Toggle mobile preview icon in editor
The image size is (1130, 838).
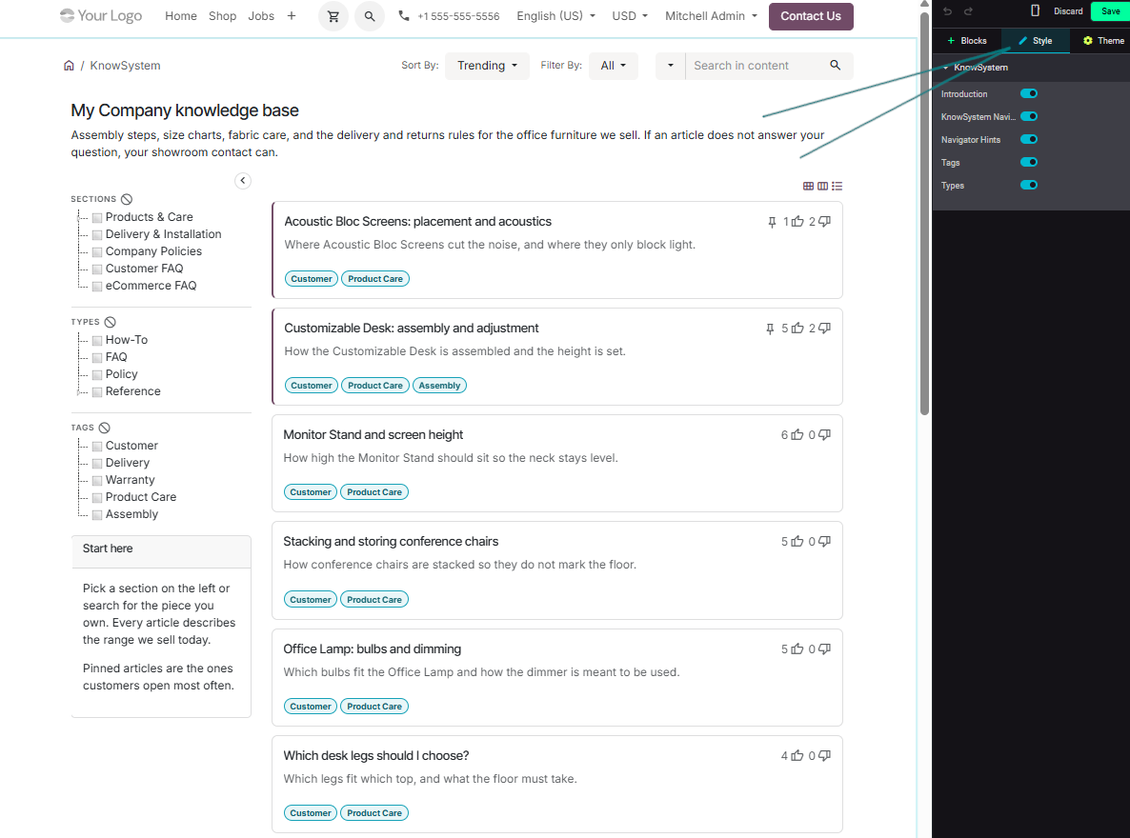pos(1035,11)
